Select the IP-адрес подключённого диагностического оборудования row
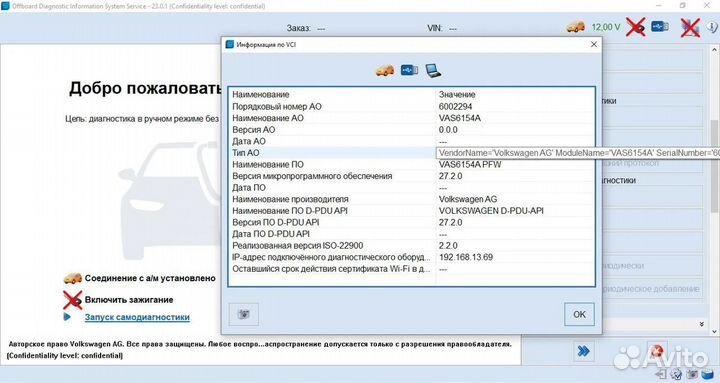The height and width of the screenshot is (383, 720). pos(411,257)
